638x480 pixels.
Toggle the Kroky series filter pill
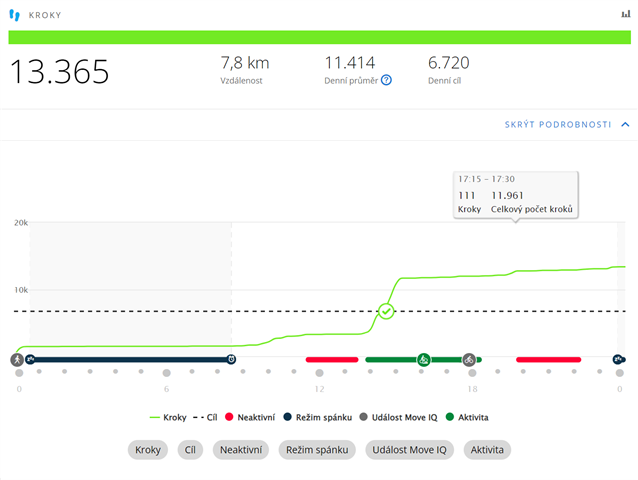coord(148,450)
